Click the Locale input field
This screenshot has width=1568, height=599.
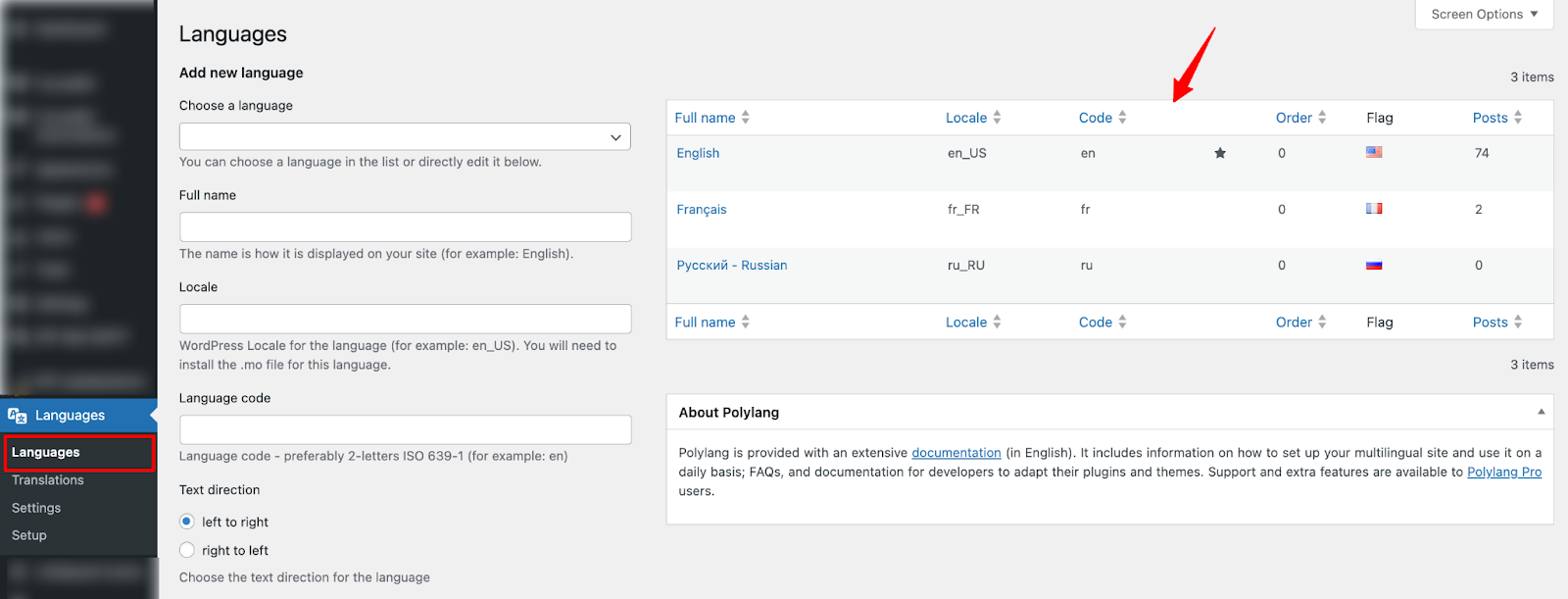click(x=405, y=319)
